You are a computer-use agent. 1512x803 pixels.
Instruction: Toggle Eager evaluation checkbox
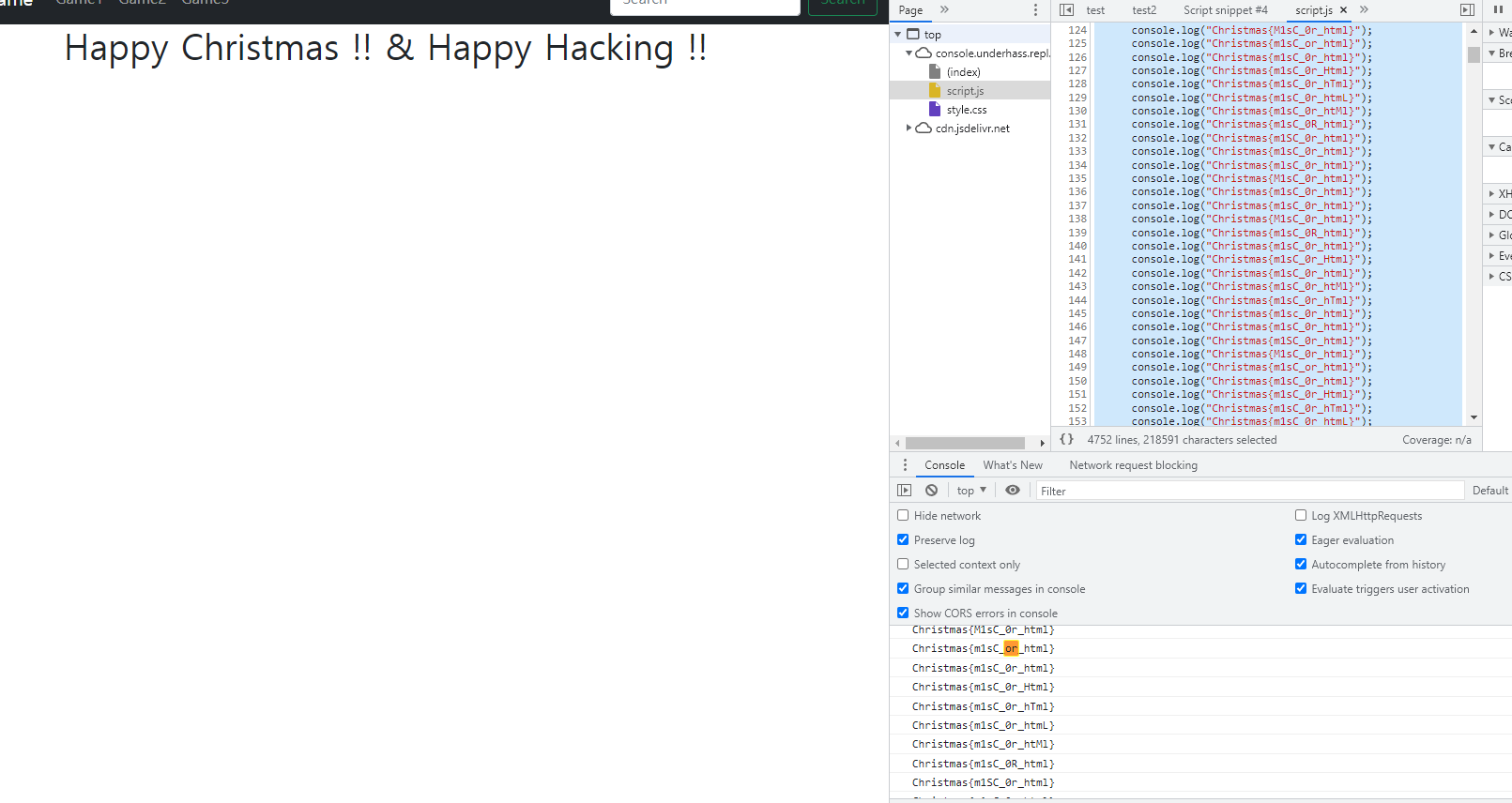pos(1301,540)
